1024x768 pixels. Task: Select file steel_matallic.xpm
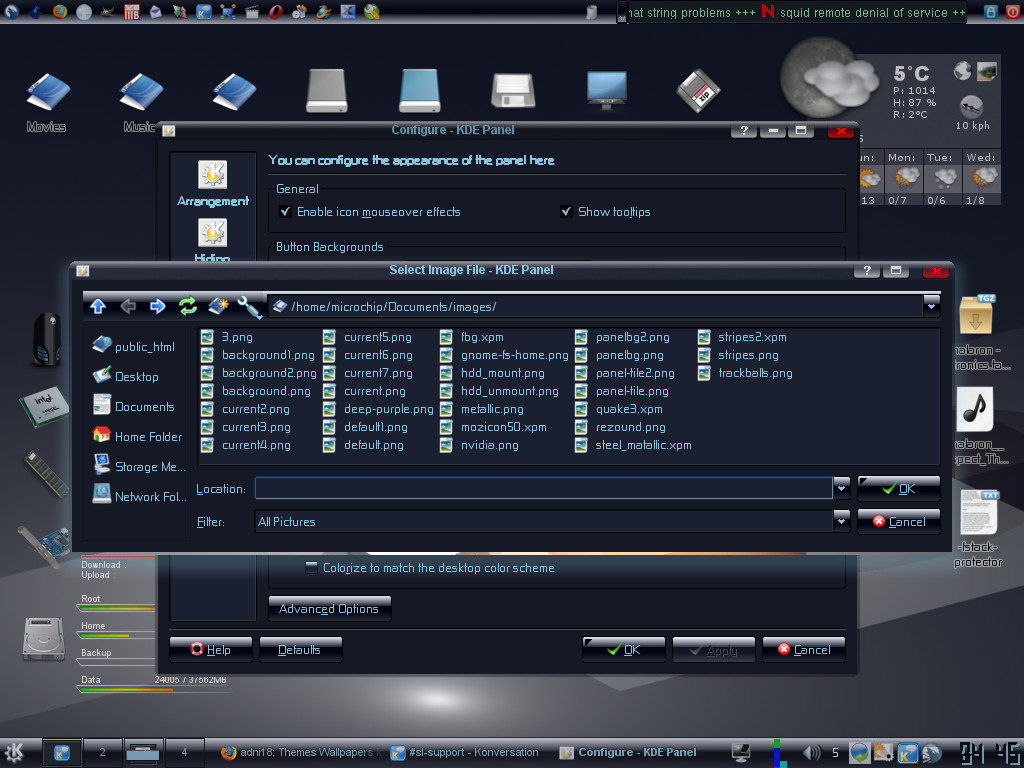tap(633, 445)
